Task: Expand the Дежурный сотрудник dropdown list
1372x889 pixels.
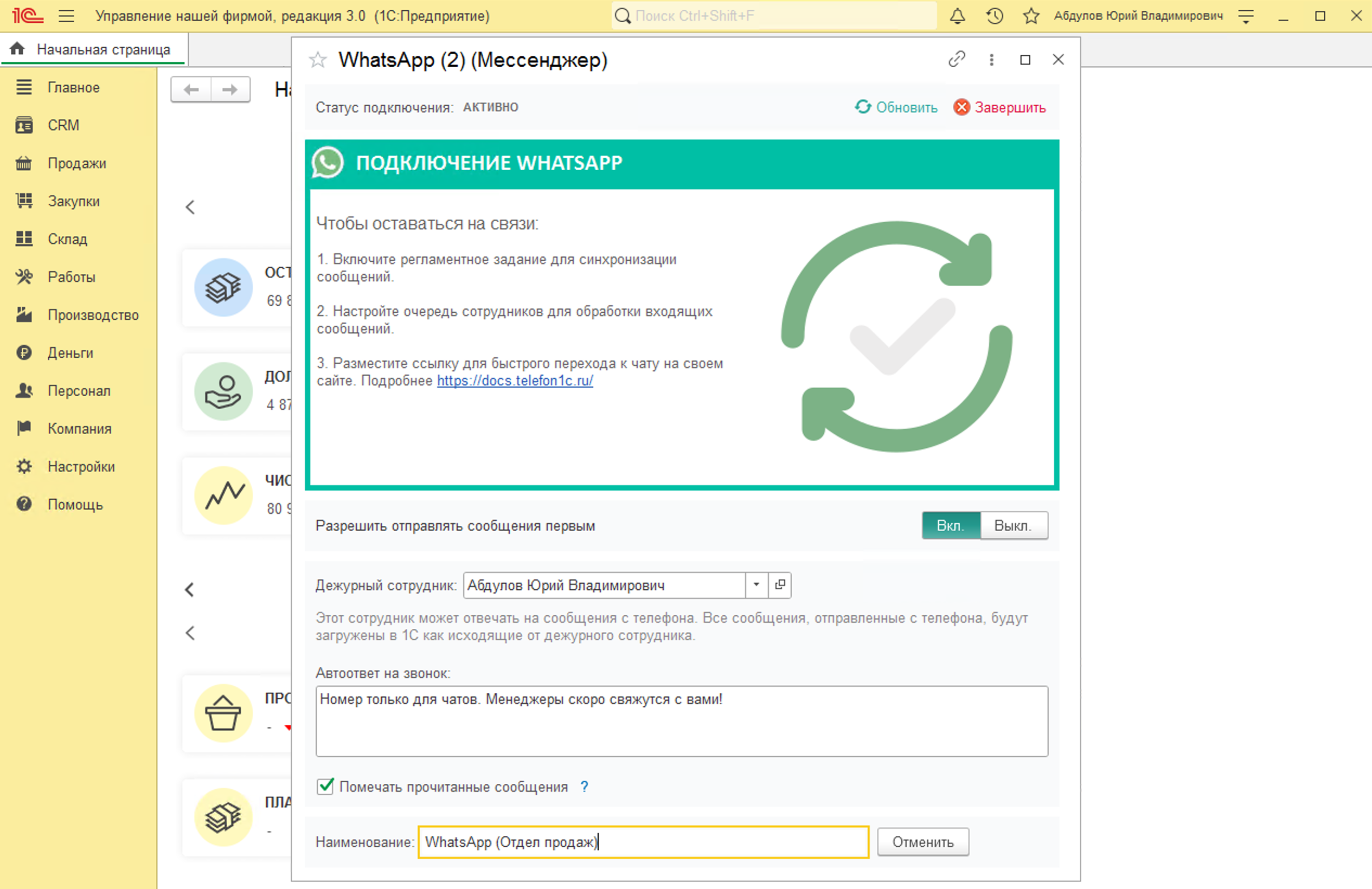Action: coord(756,584)
